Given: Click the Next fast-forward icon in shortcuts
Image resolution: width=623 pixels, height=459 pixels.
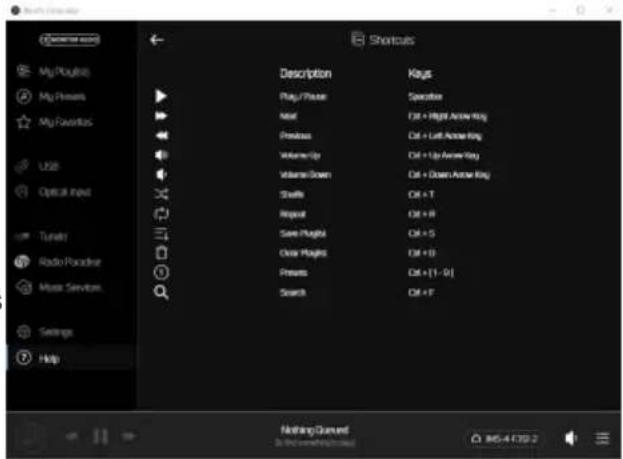Looking at the screenshot, I should pyautogui.click(x=161, y=116).
